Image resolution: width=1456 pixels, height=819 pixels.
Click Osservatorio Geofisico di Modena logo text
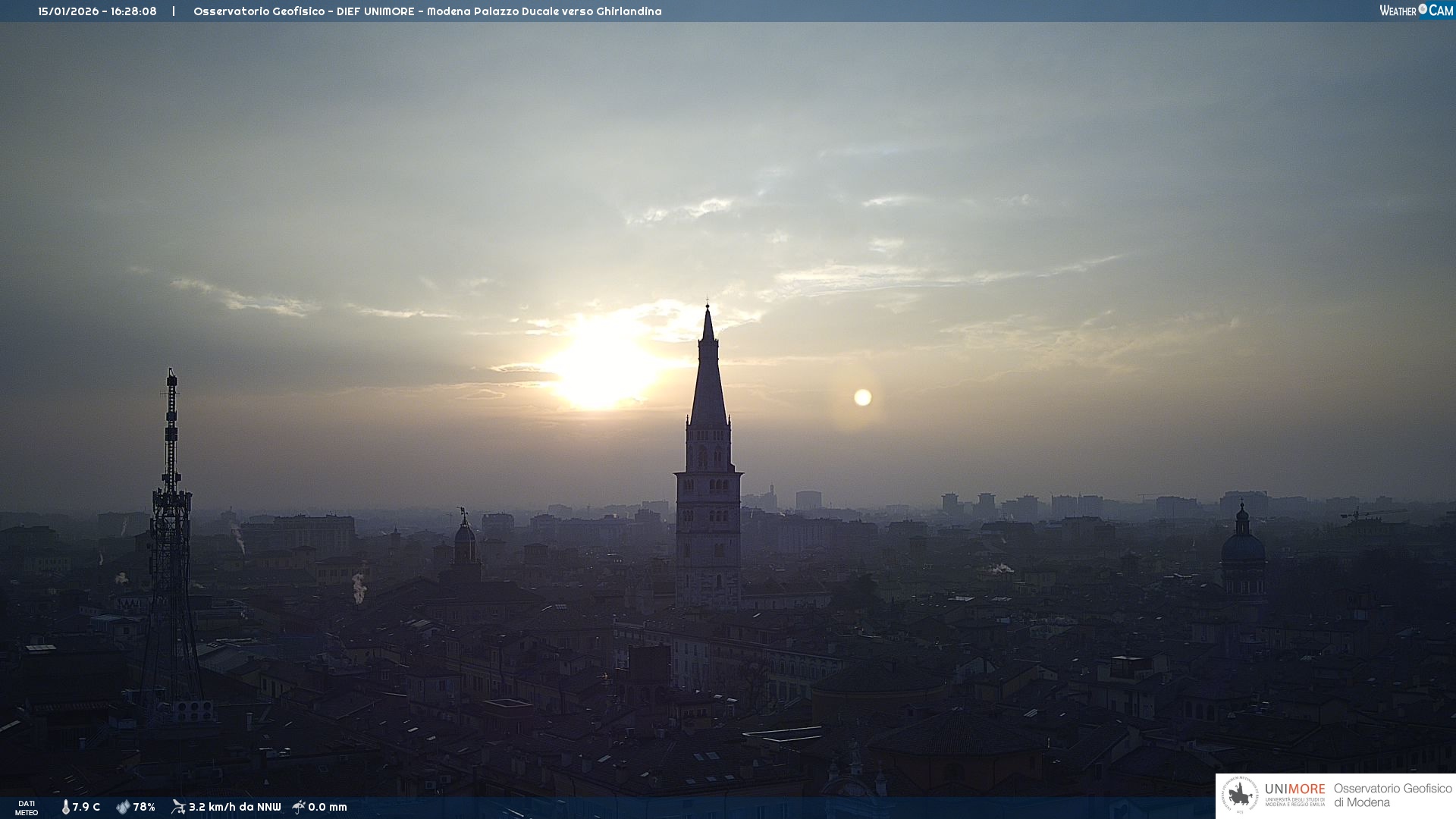point(1392,795)
